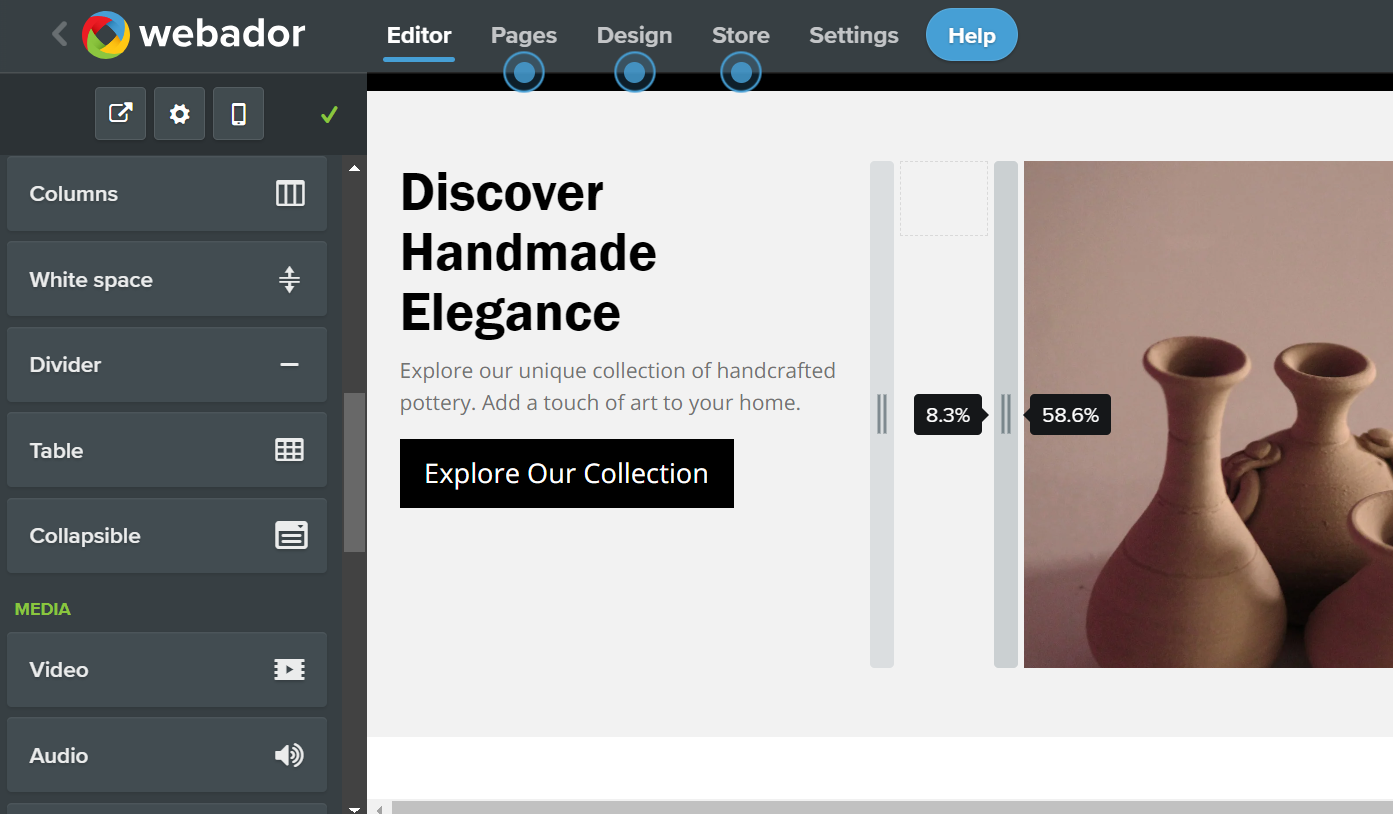This screenshot has height=814, width=1393.
Task: Click the Explore Our Collection button
Action: (x=567, y=473)
